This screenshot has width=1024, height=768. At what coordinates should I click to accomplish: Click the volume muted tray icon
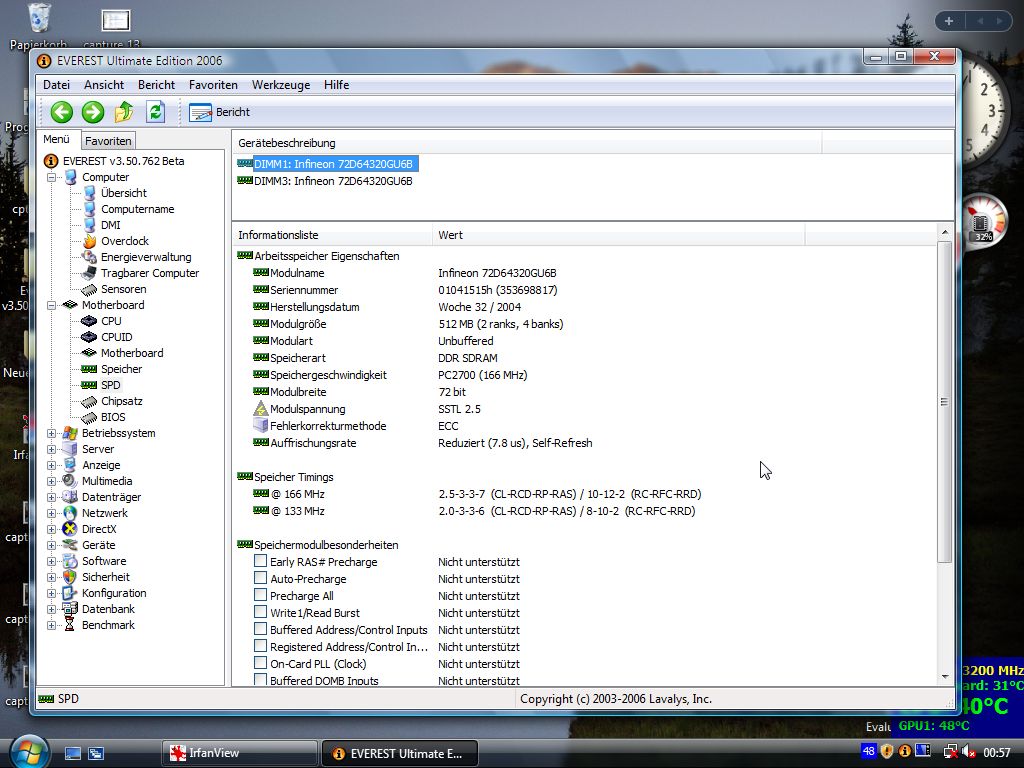(968, 752)
